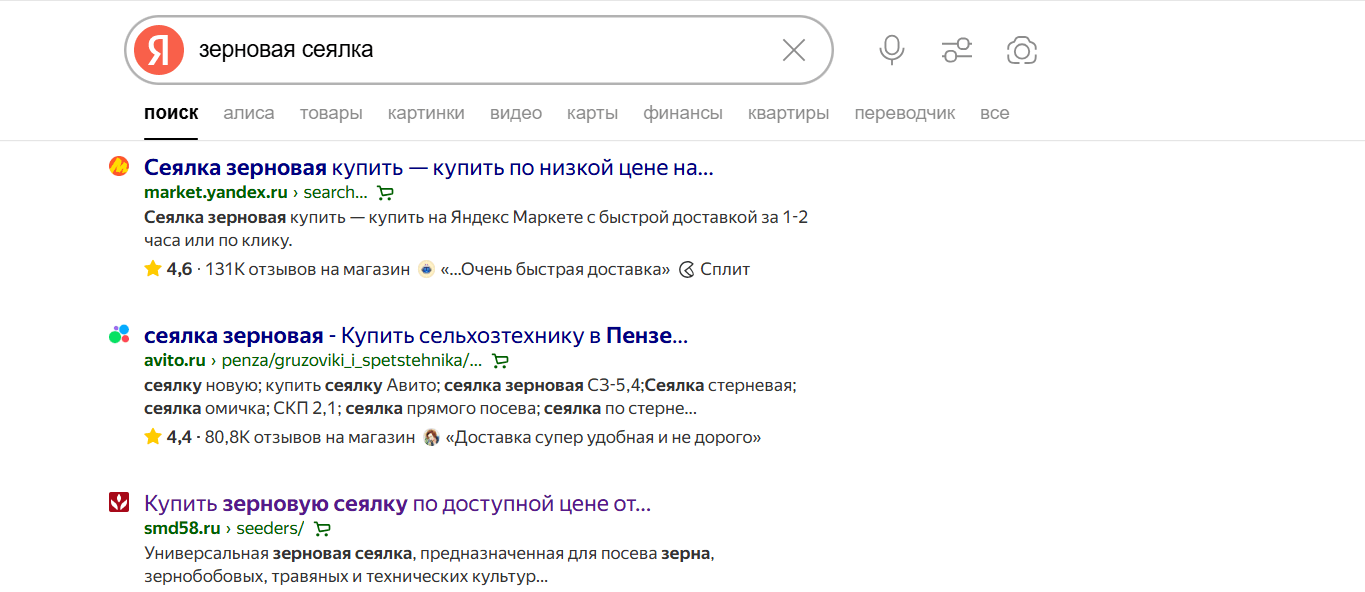Open the переводчик tab
The width and height of the screenshot is (1365, 592).
(904, 113)
